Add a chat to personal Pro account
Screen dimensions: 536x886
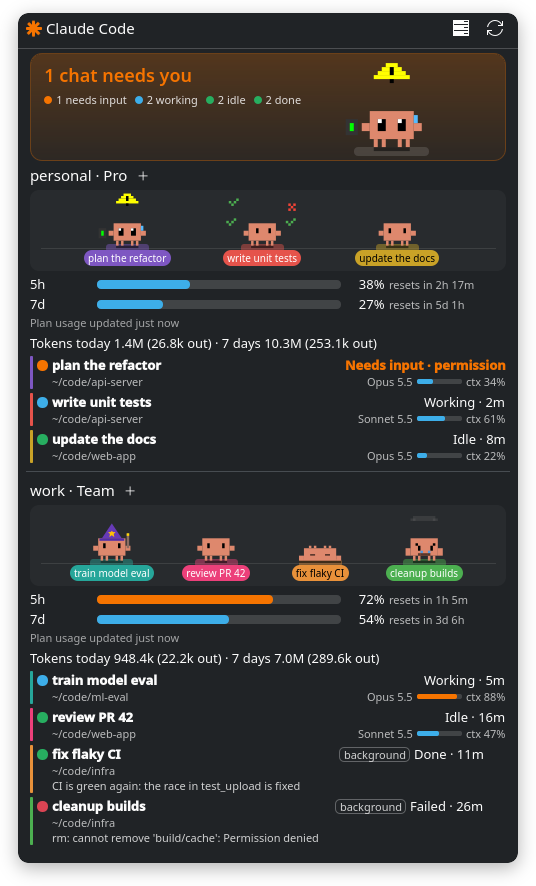pos(143,176)
